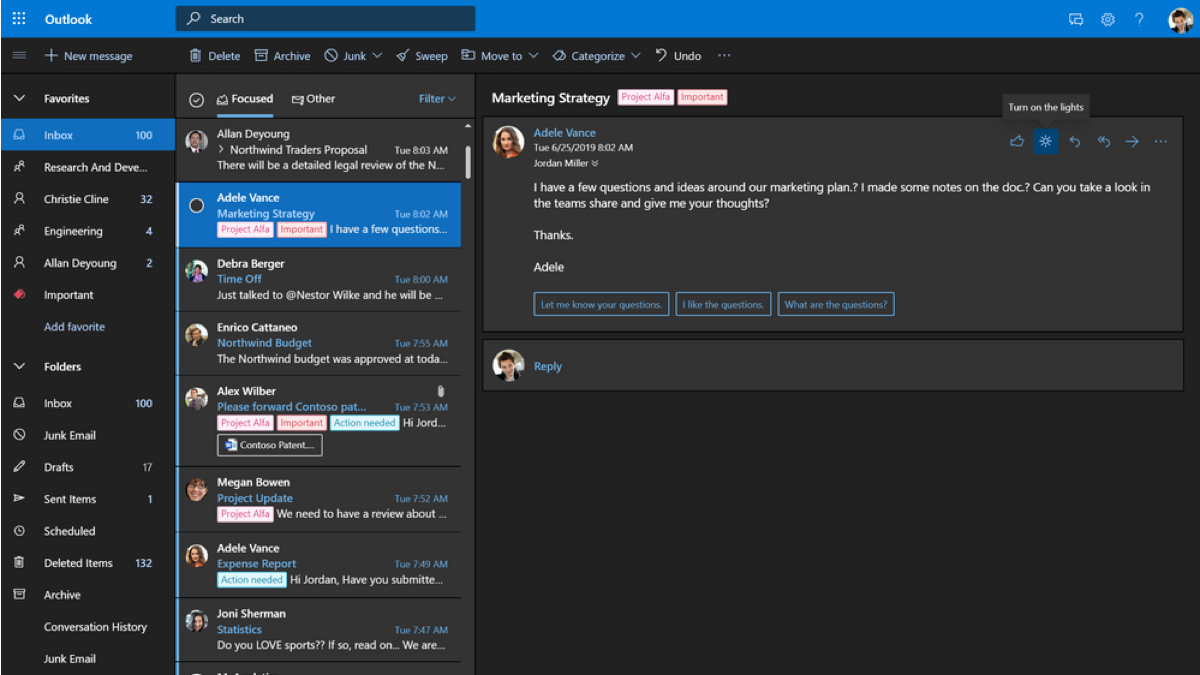Open Christie Cline in Favorites
Image resolution: width=1200 pixels, height=675 pixels.
coord(87,199)
